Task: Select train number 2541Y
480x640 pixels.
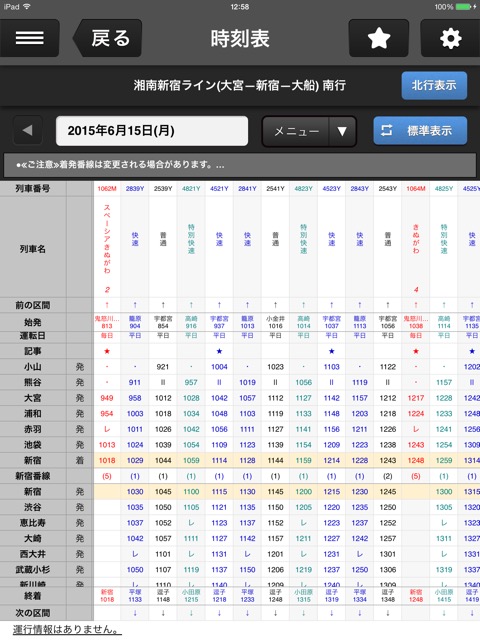Action: coord(276,189)
